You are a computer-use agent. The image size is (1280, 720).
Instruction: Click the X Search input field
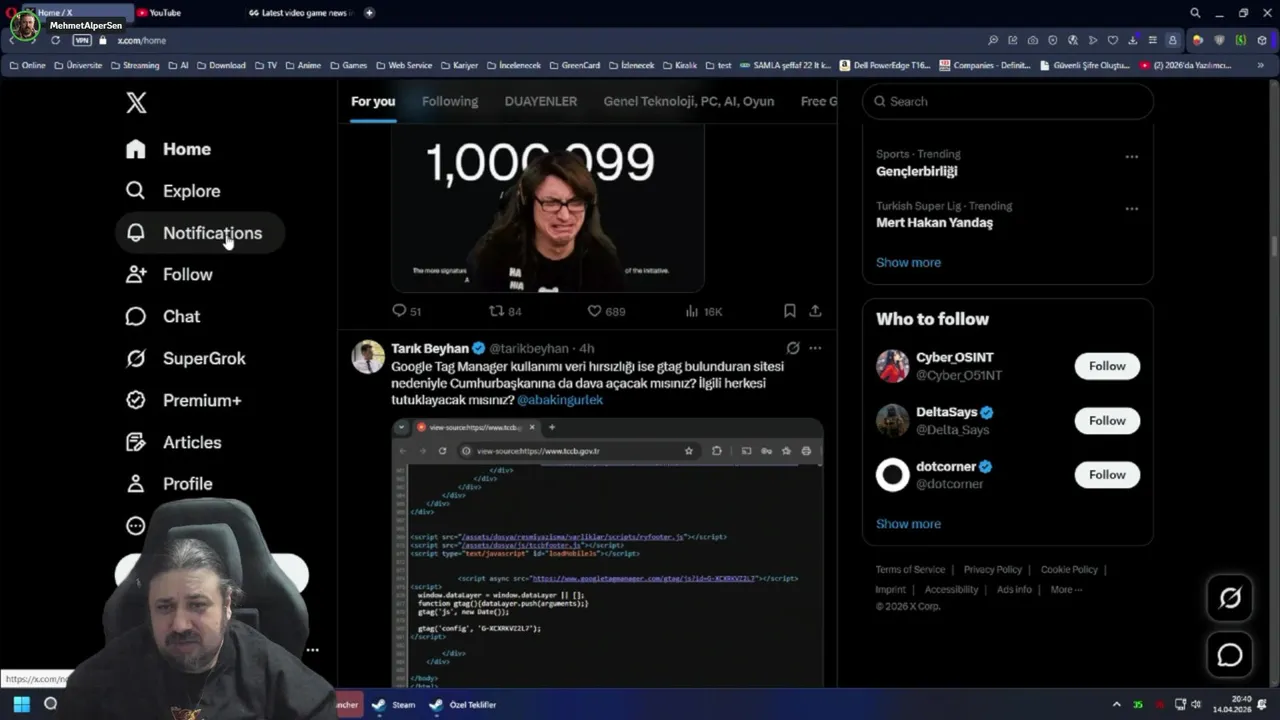1008,101
